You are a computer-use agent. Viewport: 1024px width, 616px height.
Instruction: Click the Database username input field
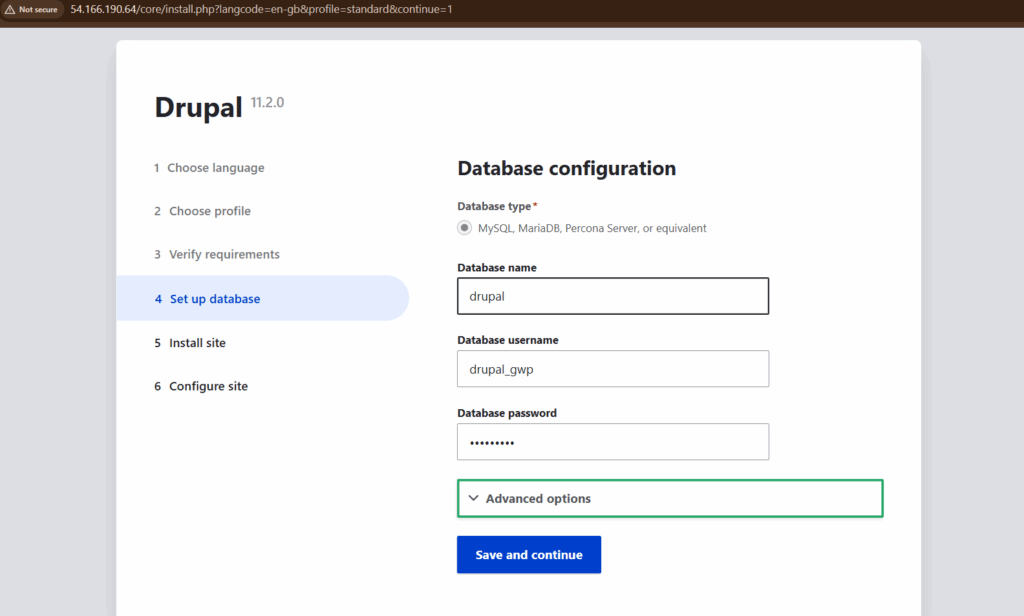click(x=613, y=369)
